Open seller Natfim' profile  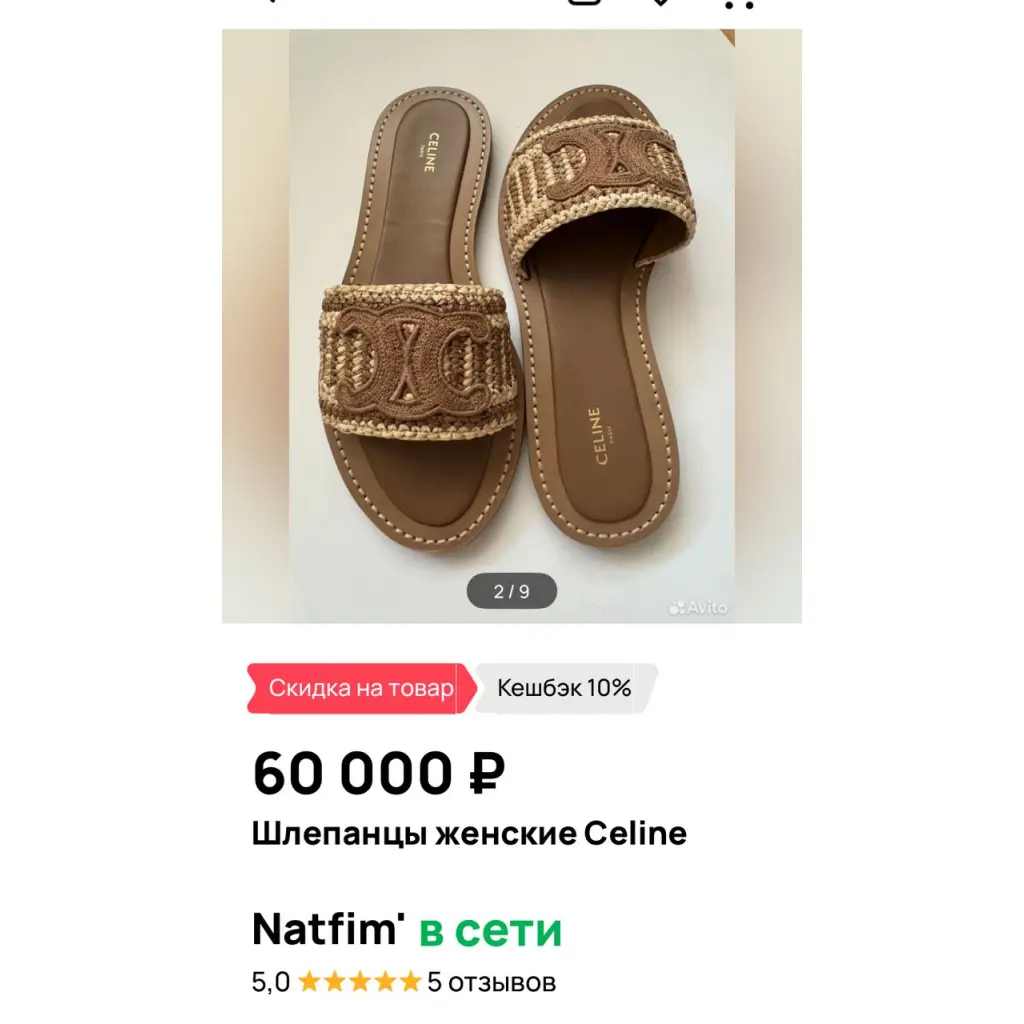click(x=328, y=929)
